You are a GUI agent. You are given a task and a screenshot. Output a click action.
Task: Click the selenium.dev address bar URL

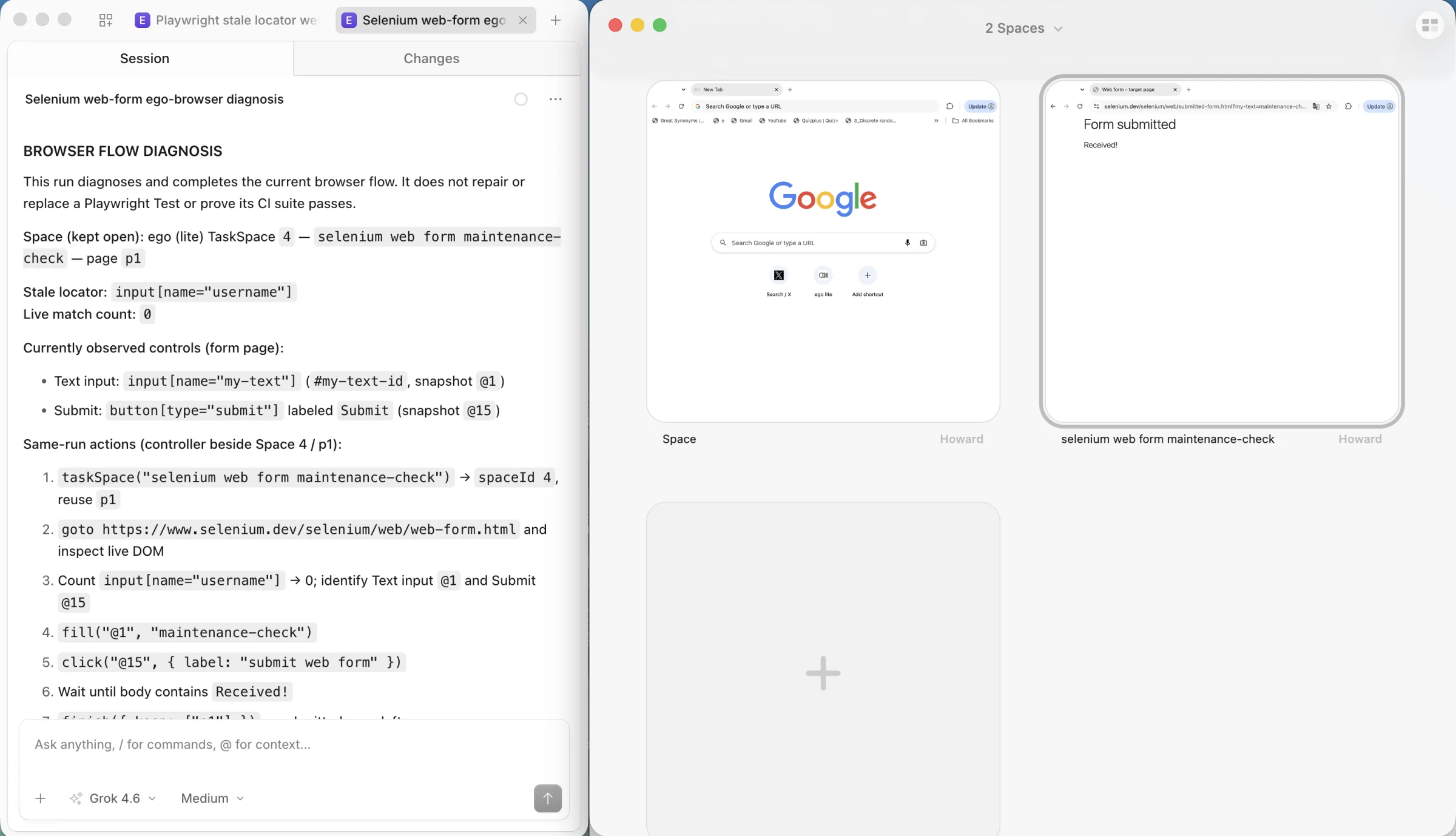pyautogui.click(x=1204, y=106)
